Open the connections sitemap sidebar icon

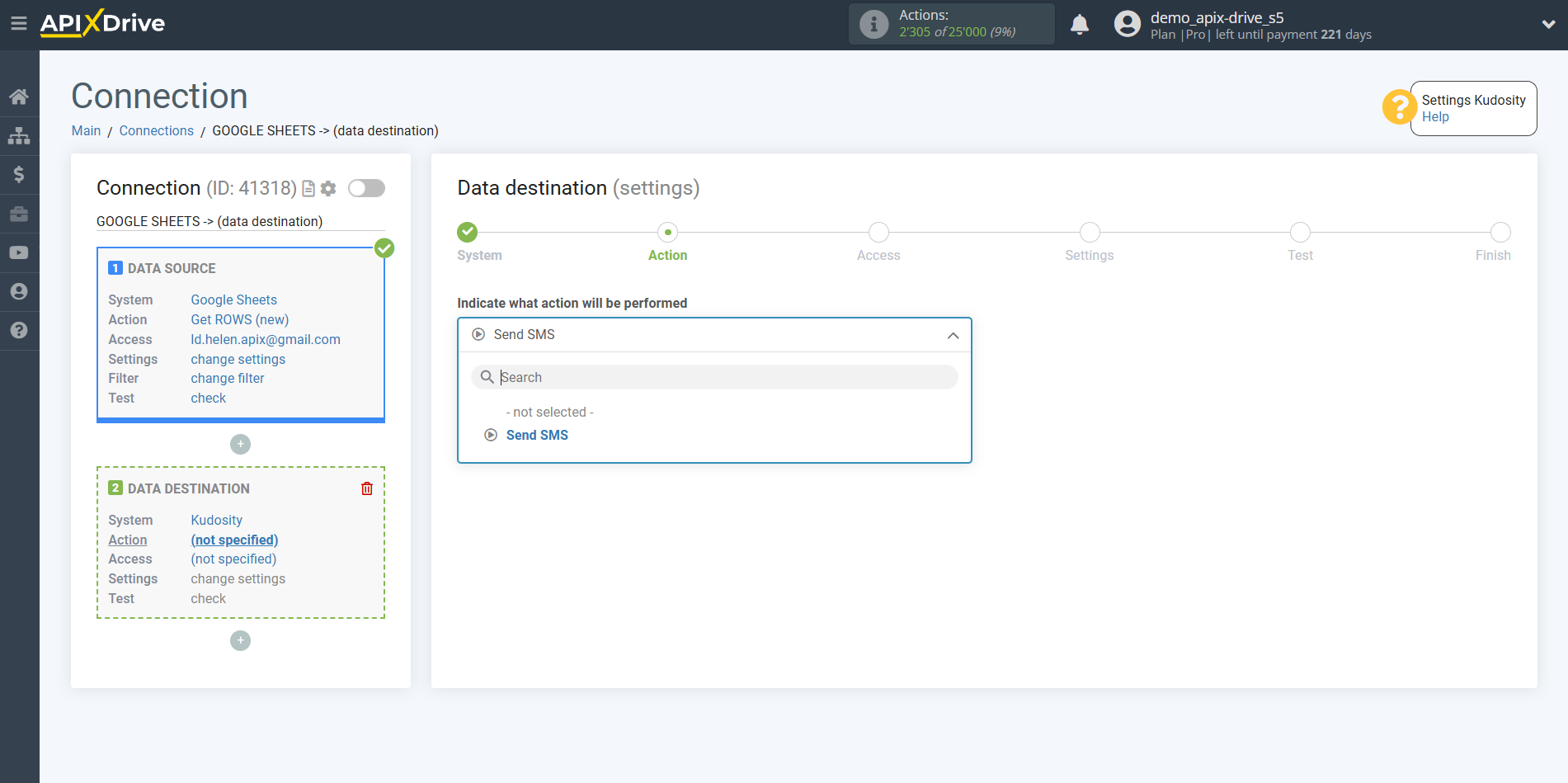click(19, 135)
